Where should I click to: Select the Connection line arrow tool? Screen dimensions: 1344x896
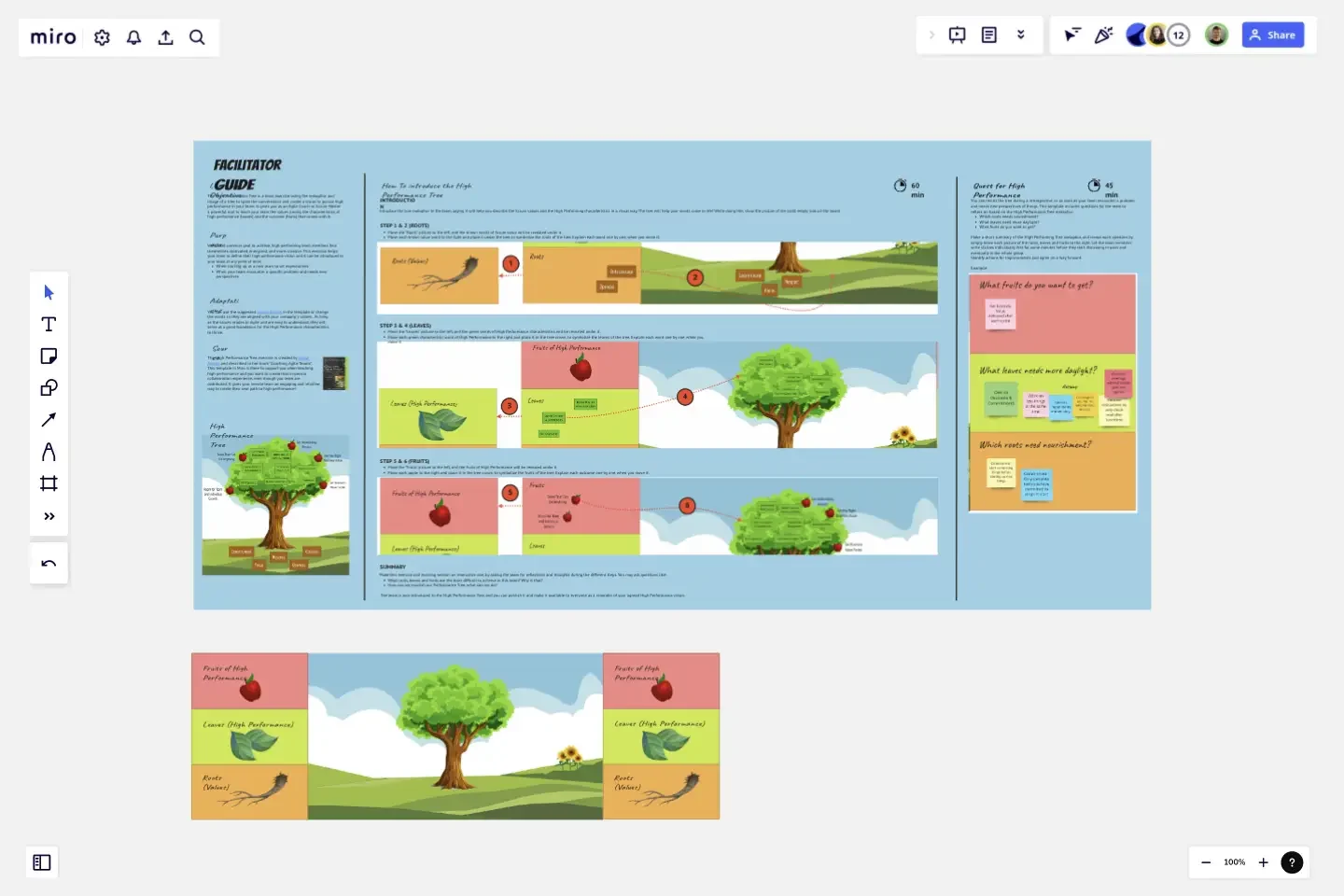(49, 420)
